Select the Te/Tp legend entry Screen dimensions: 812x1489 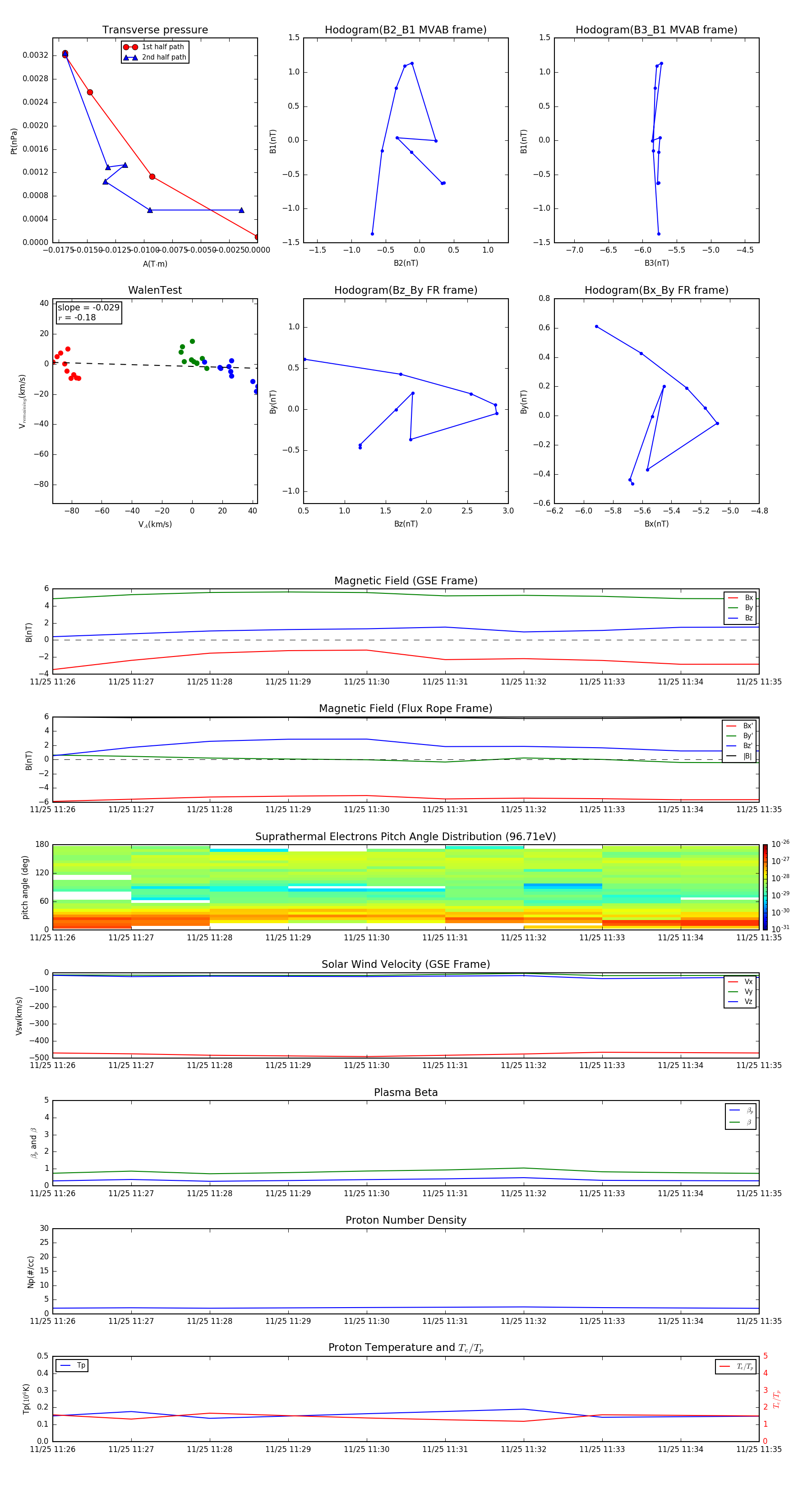(x=736, y=1366)
